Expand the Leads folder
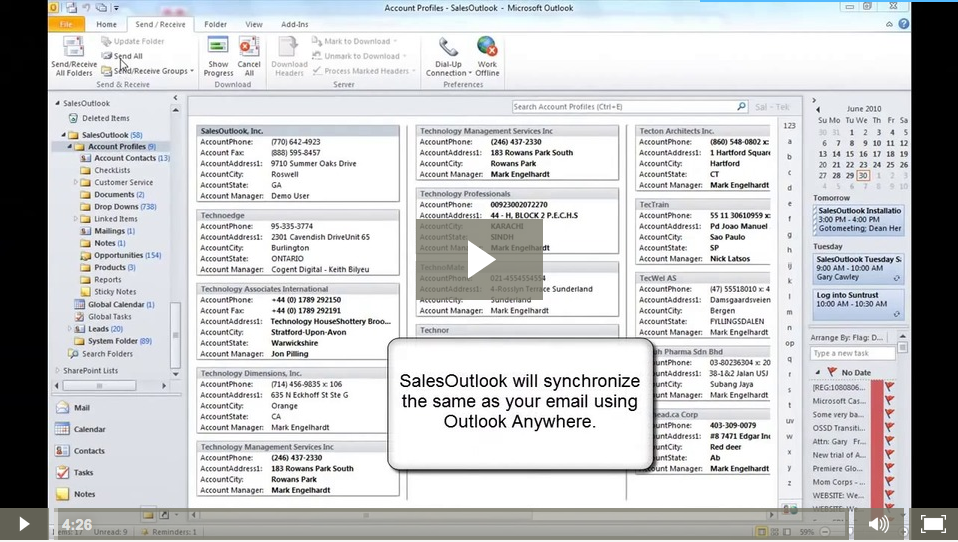This screenshot has height=542, width=958. click(70, 329)
